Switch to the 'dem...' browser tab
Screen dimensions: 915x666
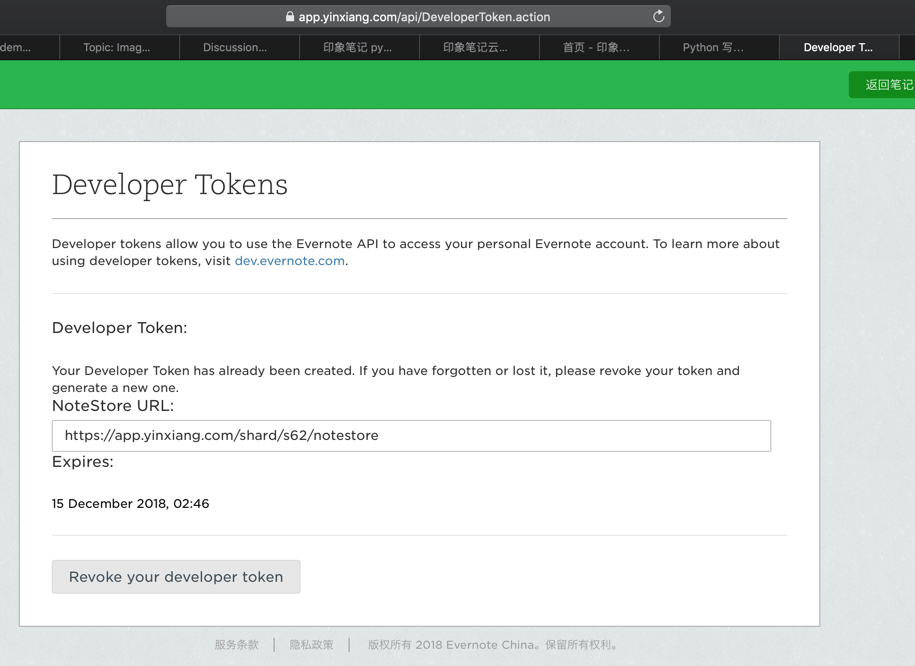(16, 47)
